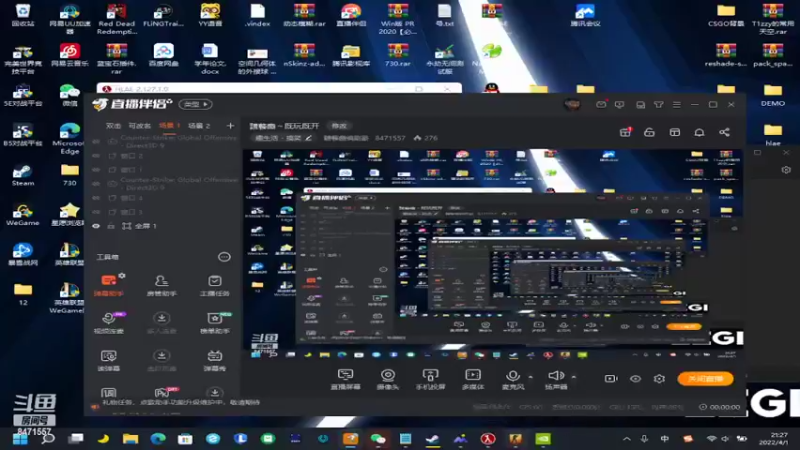Click the 00:00:00 stream timer
Screen dimensions: 800x450
coord(724,407)
